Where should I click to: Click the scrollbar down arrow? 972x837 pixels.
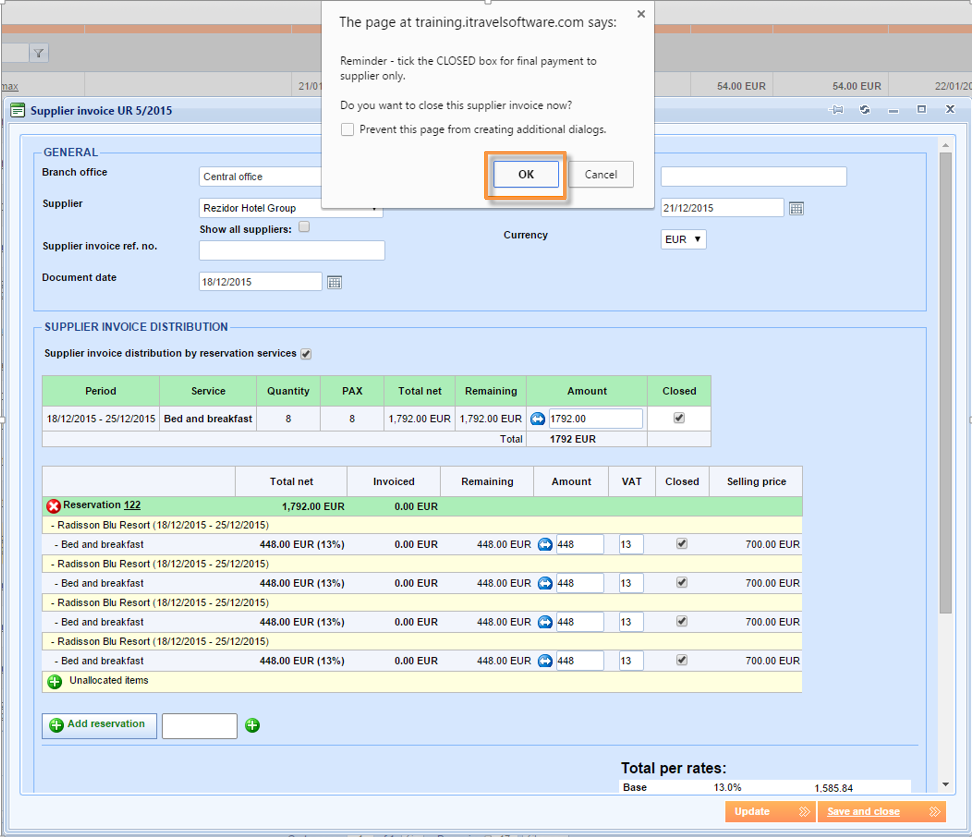point(945,784)
